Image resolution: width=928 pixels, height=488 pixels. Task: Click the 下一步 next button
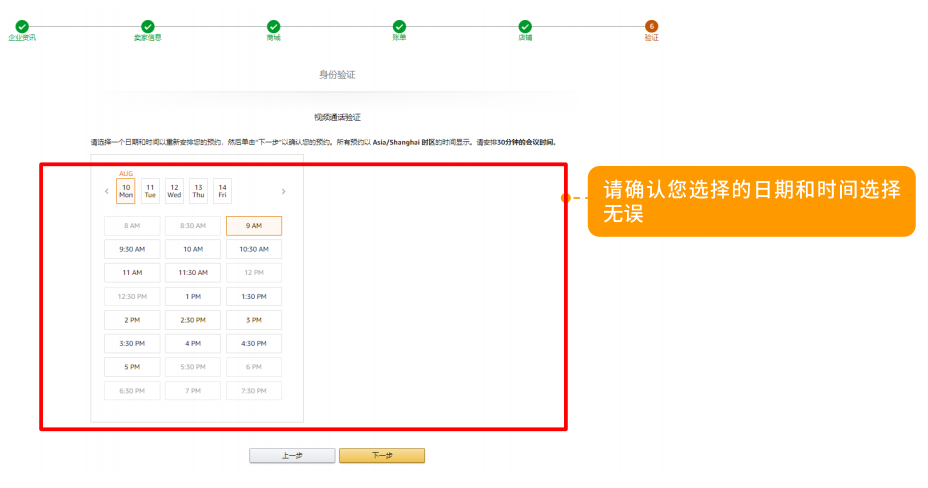[382, 455]
